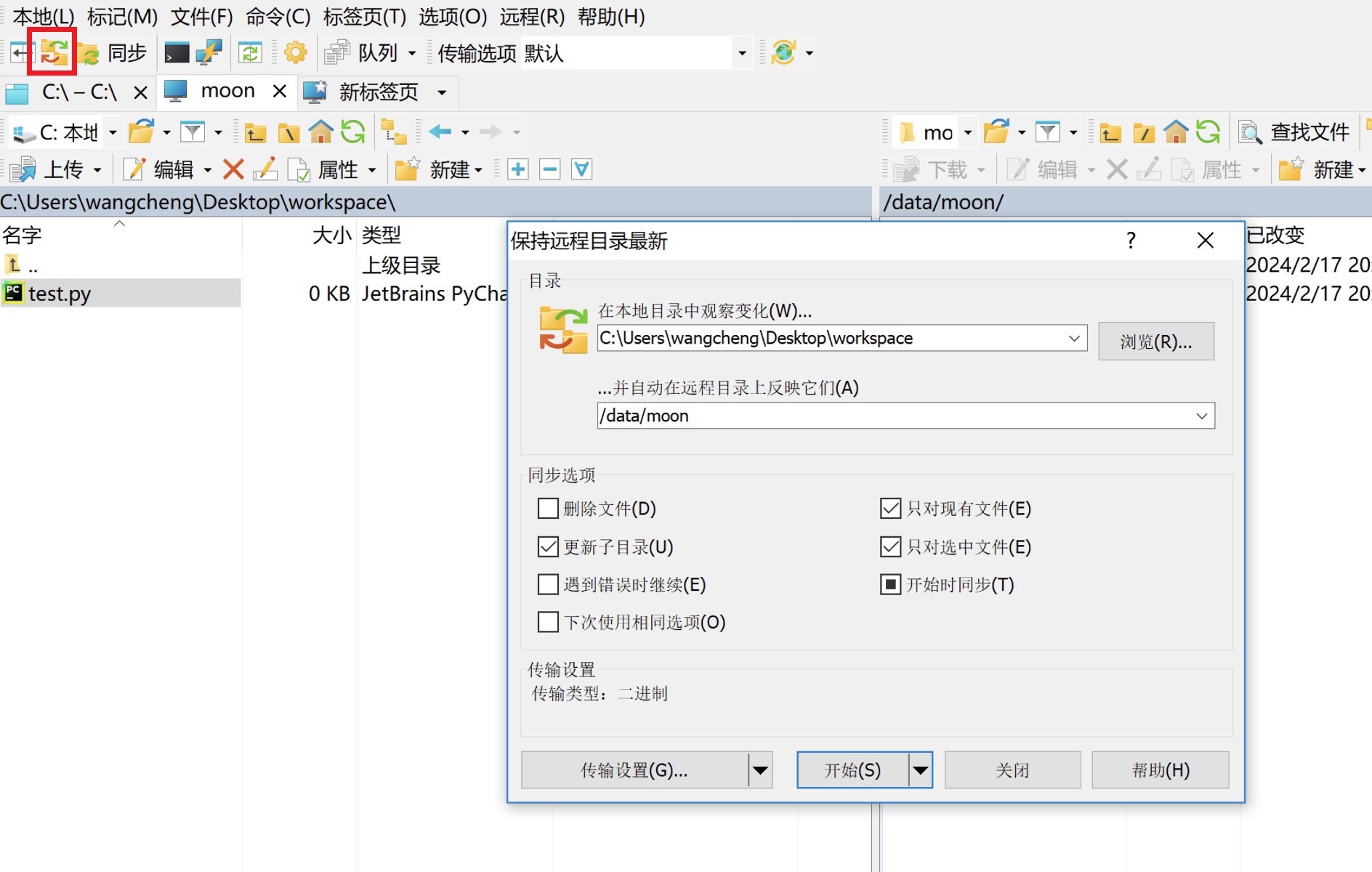
Task: Click the 关闭 close button in dialog
Action: 1012,770
